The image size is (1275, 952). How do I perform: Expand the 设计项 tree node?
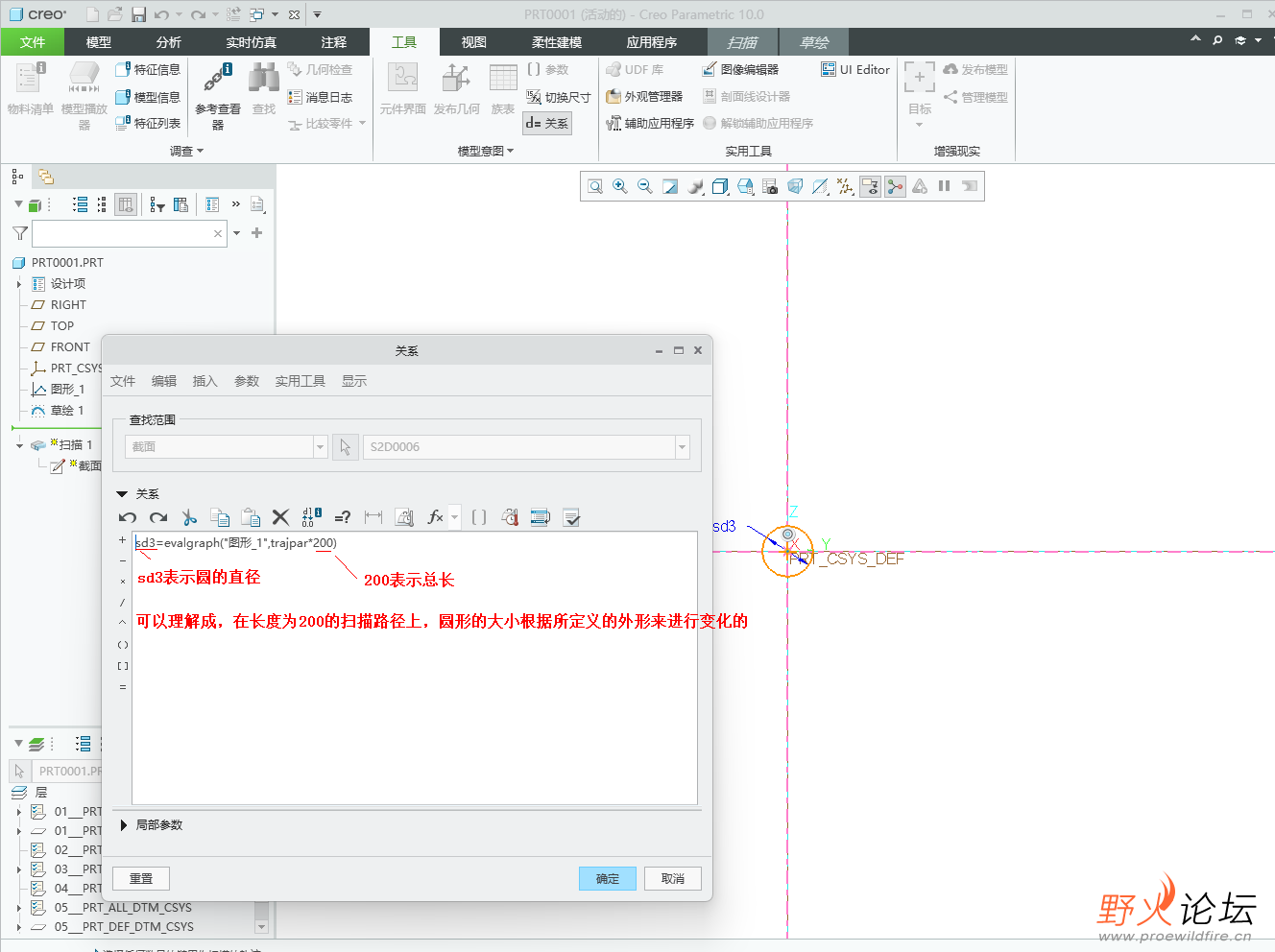tap(18, 284)
